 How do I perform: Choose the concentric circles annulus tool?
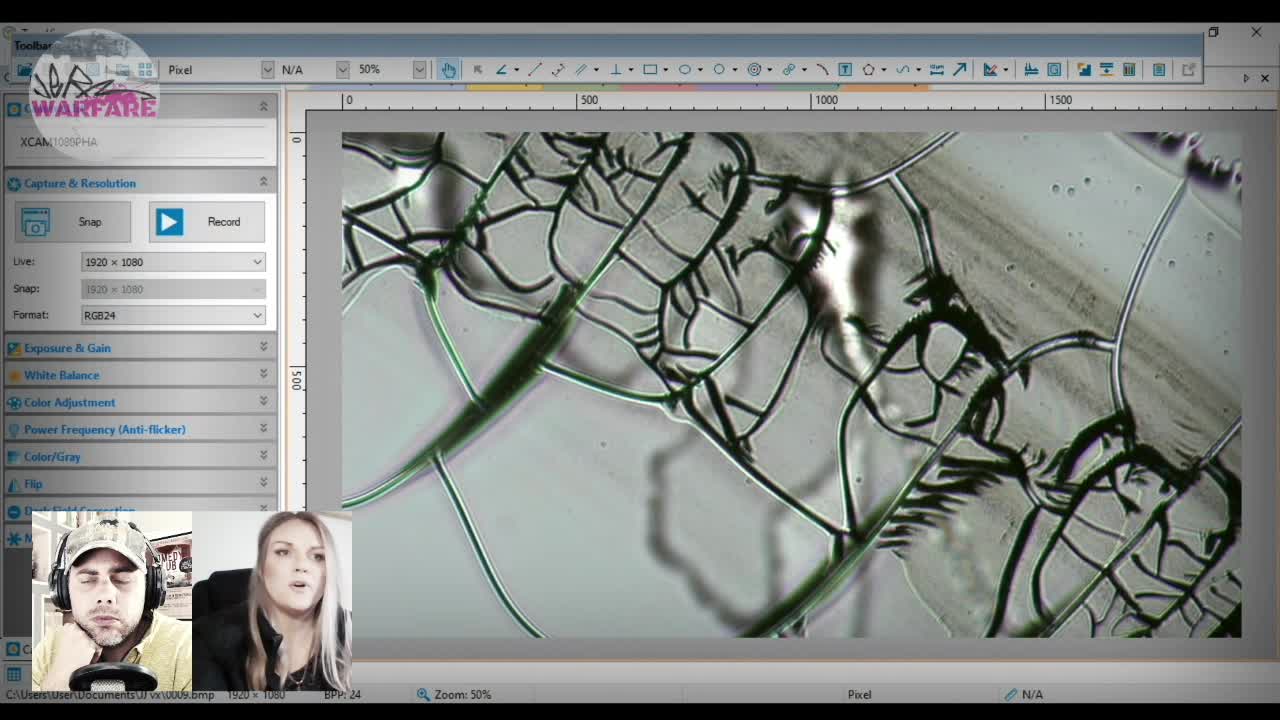click(754, 69)
